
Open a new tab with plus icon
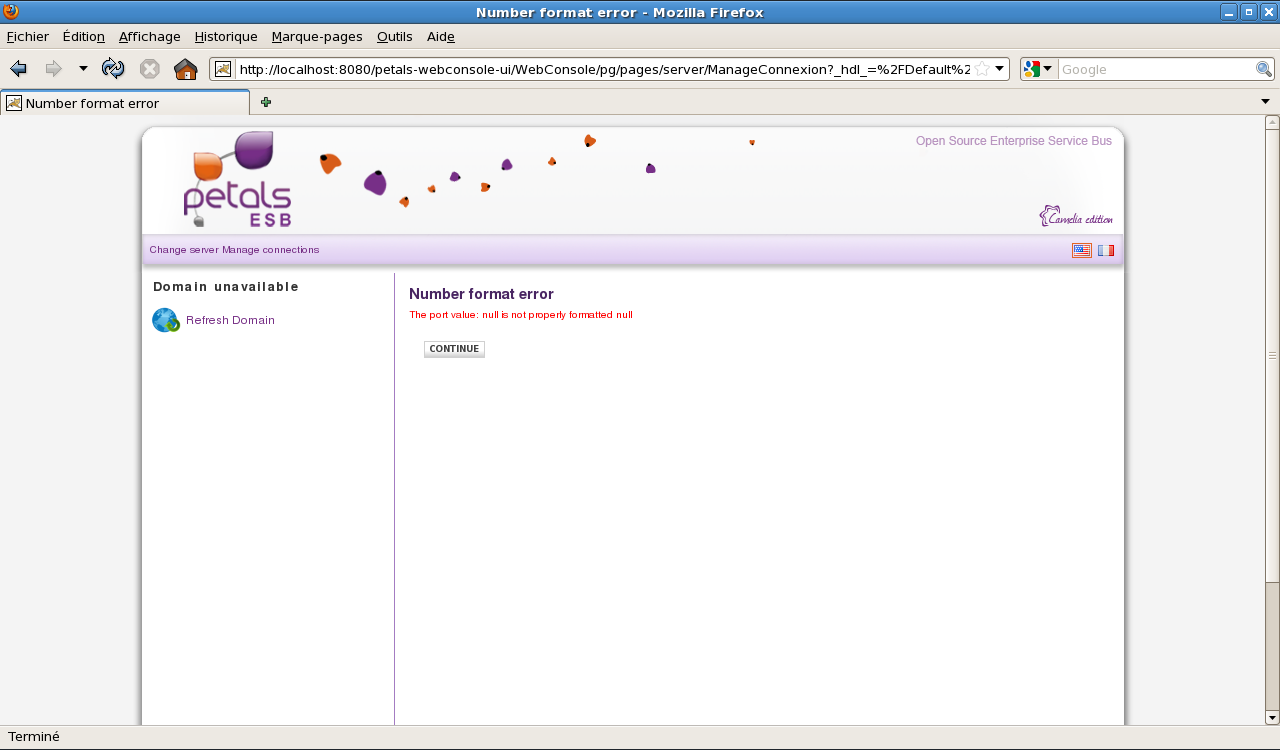(266, 102)
